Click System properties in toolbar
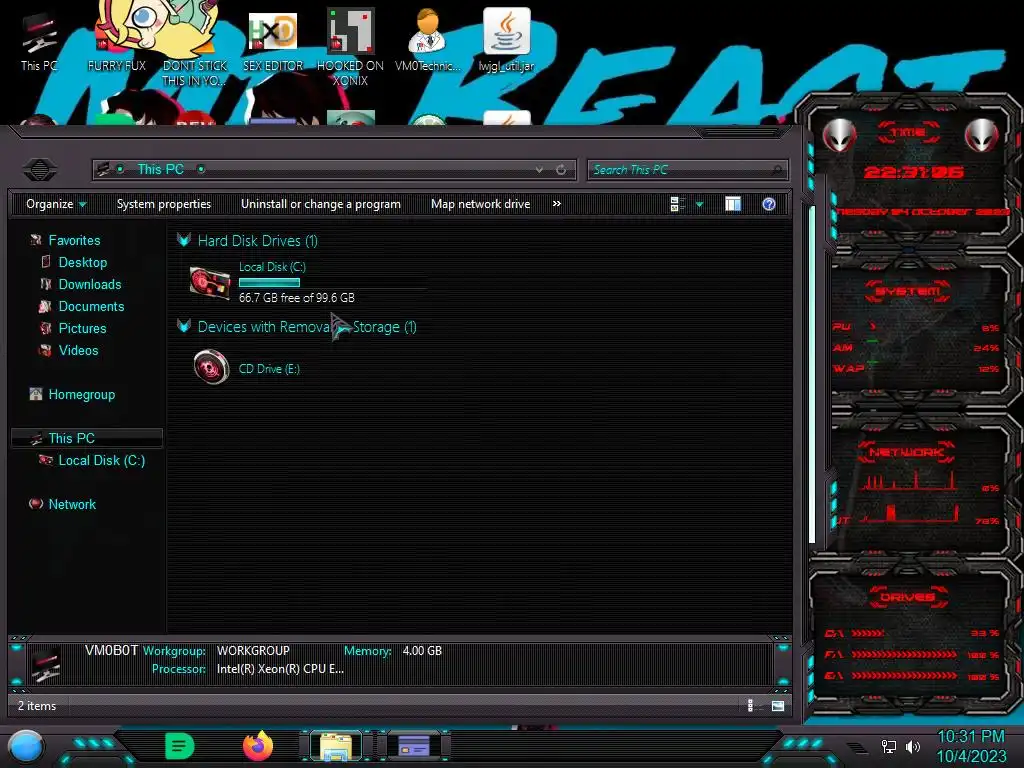1024x768 pixels. 164,204
